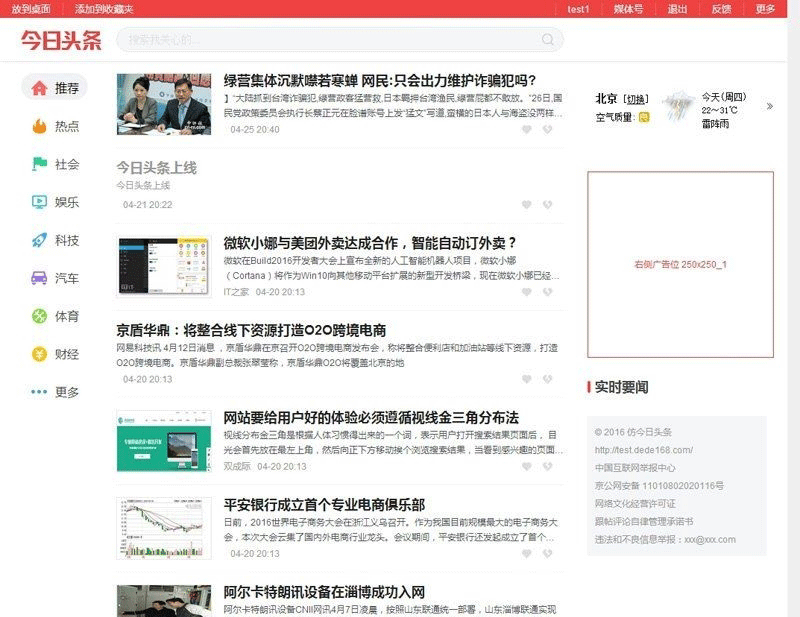Image resolution: width=800 pixels, height=617 pixels.
Task: Select 推荐 category label
Action: click(x=67, y=88)
